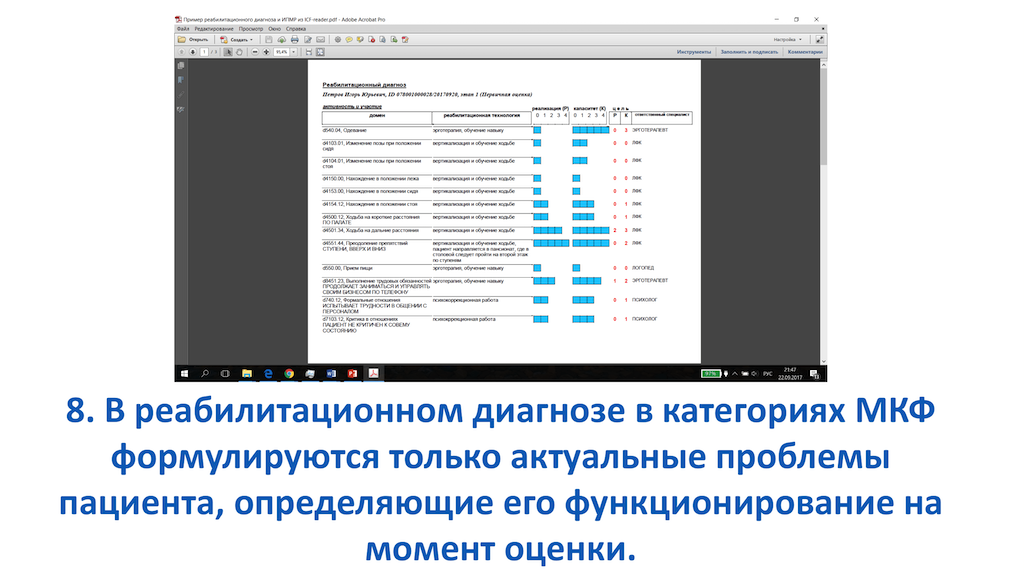Zoom out with minus button
1024x576 pixels.
[255, 52]
